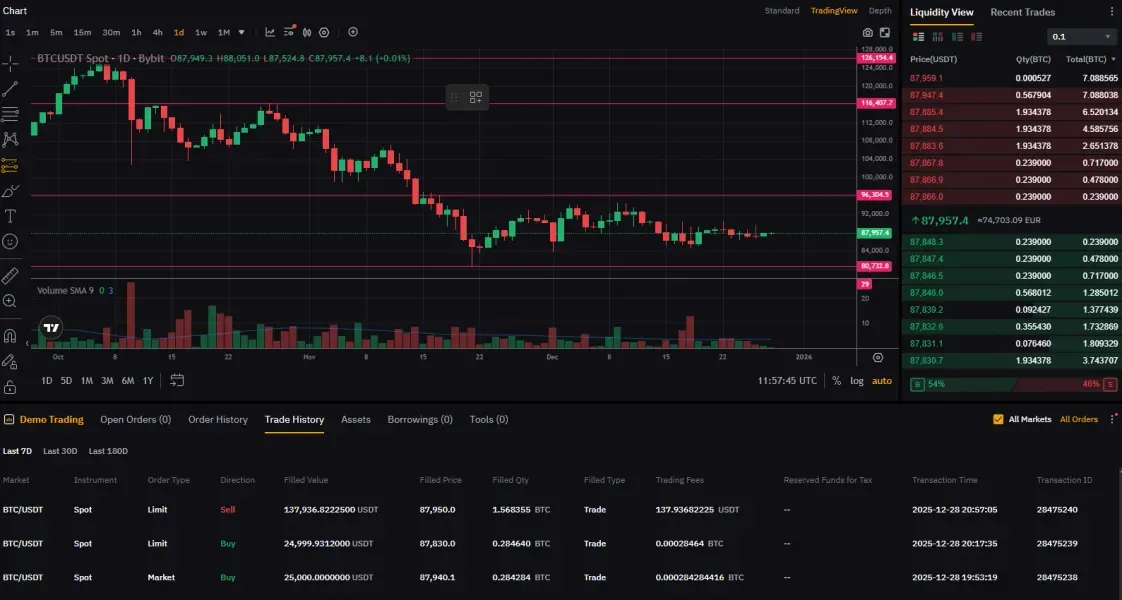Click the Demo Trading label

(x=52, y=420)
